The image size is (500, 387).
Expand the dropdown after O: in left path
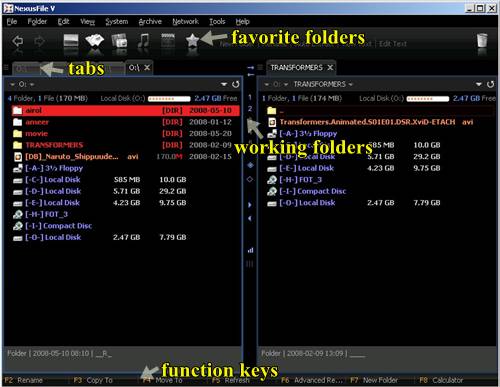pyautogui.click(x=32, y=85)
